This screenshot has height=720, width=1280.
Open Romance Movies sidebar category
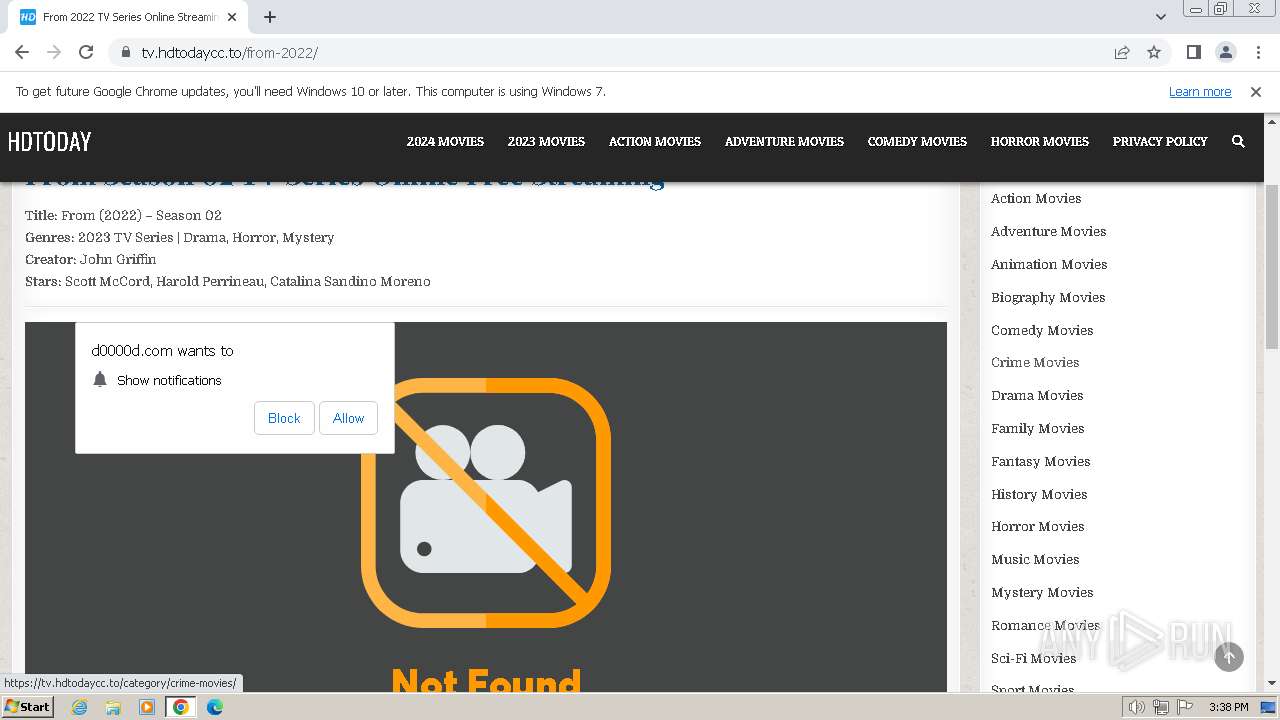1045,625
